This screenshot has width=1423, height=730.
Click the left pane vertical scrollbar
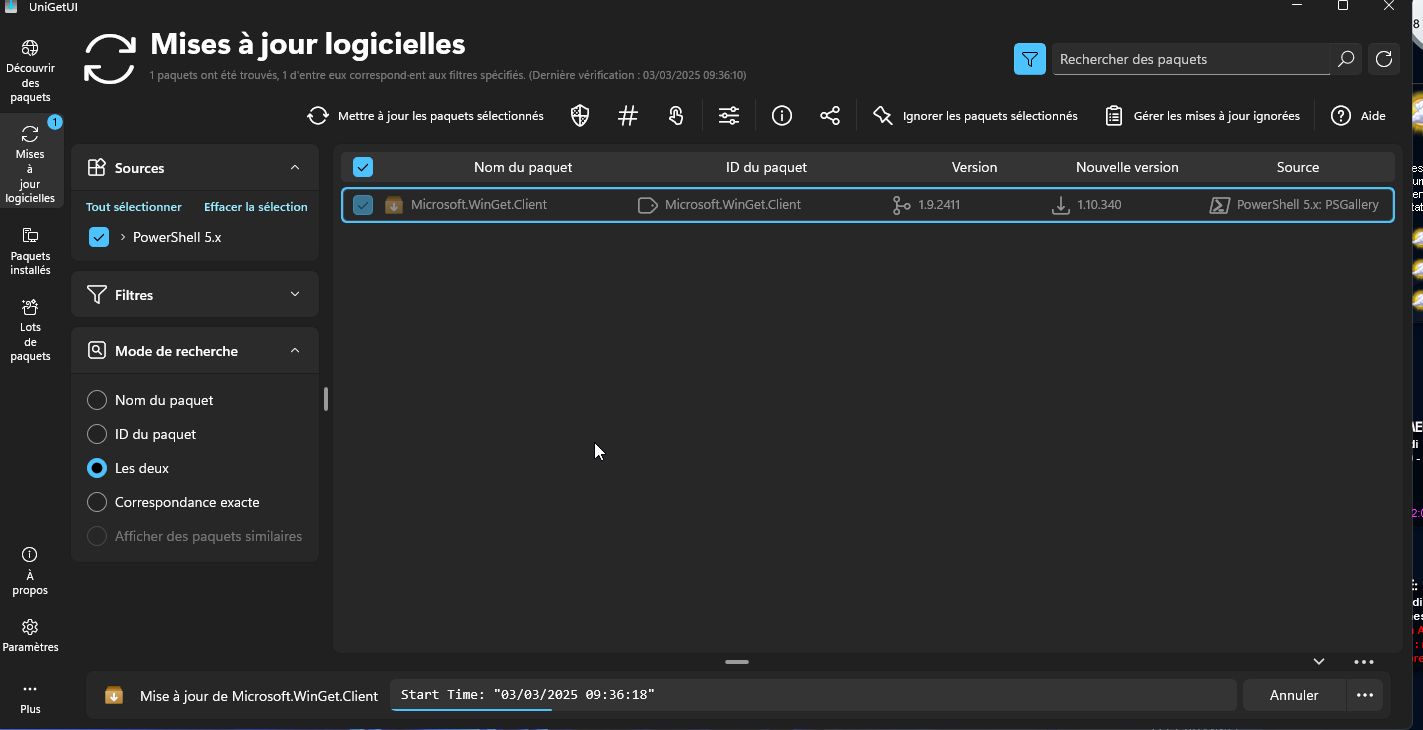click(326, 399)
